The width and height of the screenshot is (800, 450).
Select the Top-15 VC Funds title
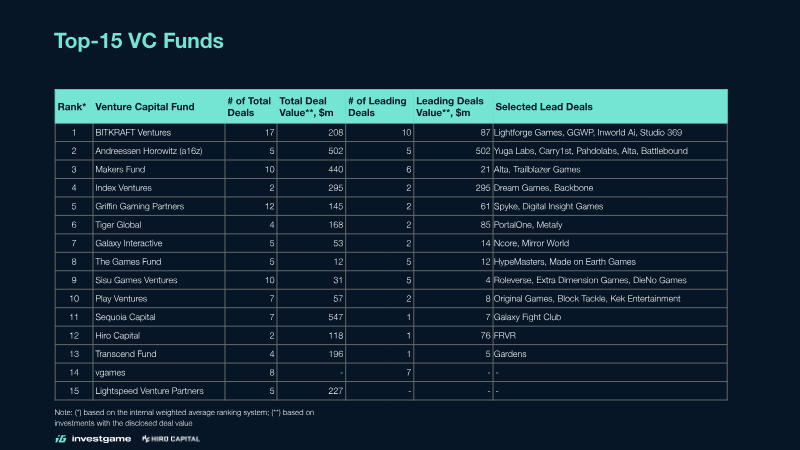point(139,41)
